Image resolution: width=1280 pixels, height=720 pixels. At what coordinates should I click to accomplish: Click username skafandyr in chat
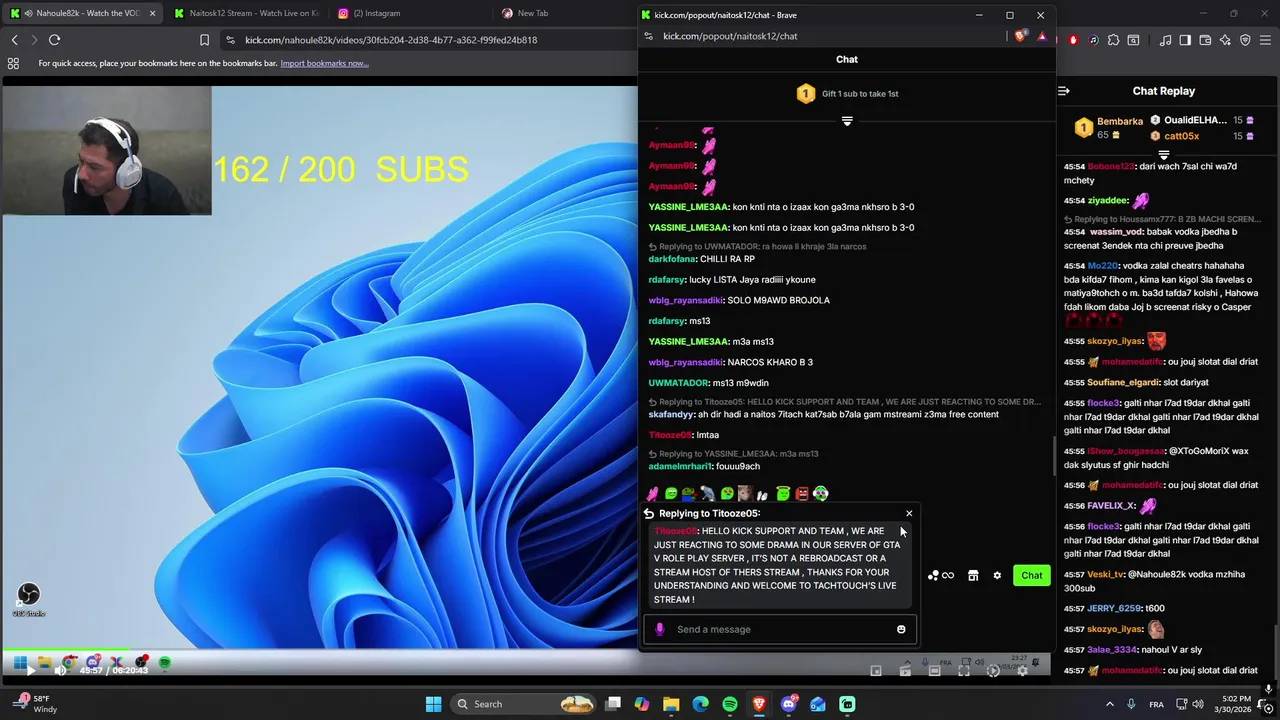coord(671,414)
